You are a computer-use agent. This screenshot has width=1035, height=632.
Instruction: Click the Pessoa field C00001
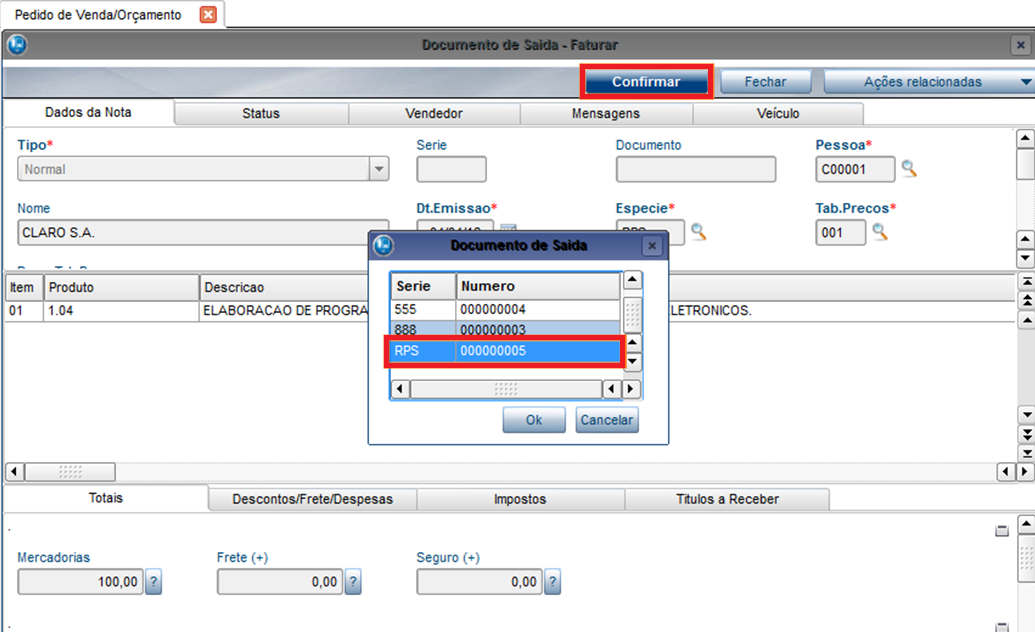tap(855, 169)
